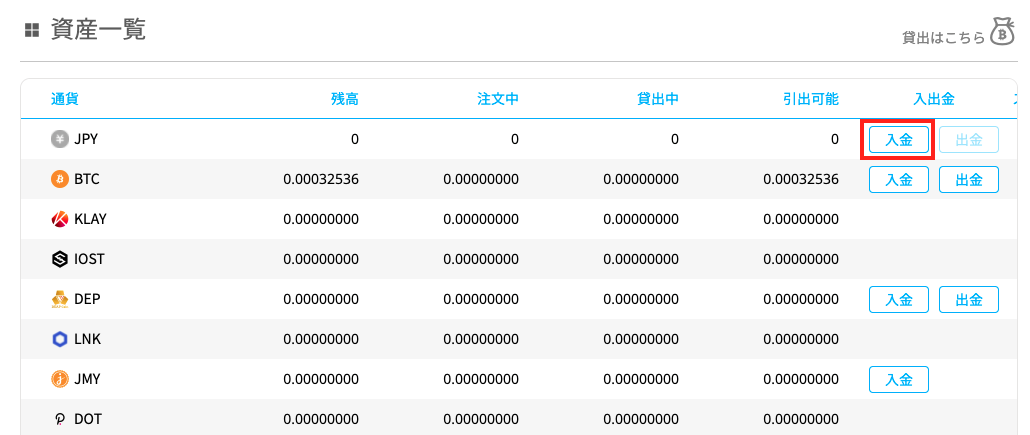1030x435 pixels.
Task: Sort by 残高 column header
Action: pyautogui.click(x=345, y=99)
